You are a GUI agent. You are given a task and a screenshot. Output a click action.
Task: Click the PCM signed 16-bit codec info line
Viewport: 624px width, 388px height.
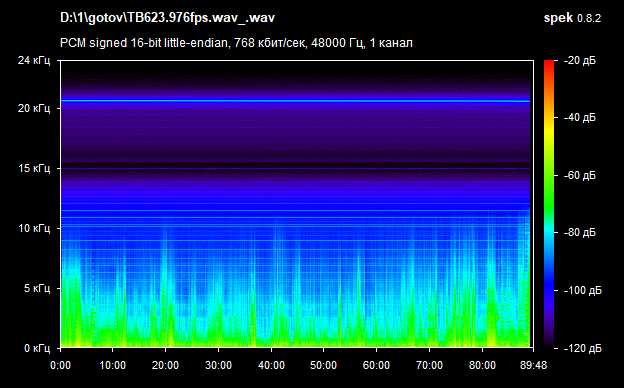click(236, 43)
